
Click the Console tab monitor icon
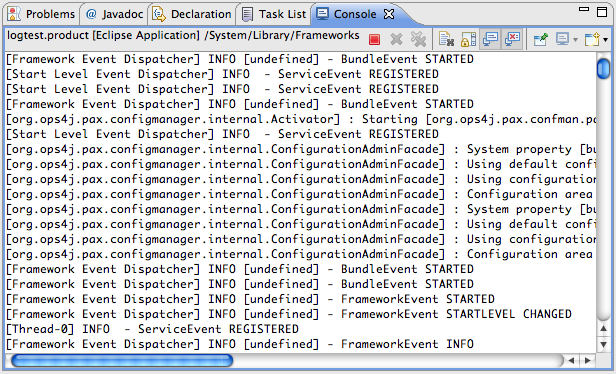tap(323, 14)
